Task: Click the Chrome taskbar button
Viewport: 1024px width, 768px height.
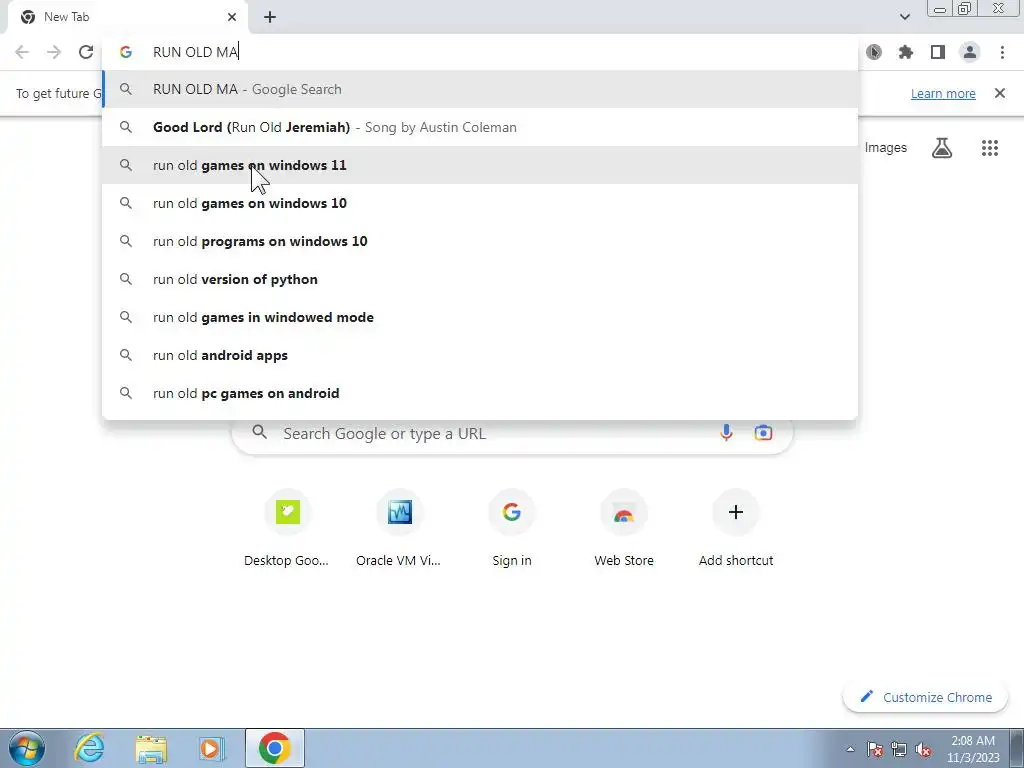Action: click(x=275, y=748)
